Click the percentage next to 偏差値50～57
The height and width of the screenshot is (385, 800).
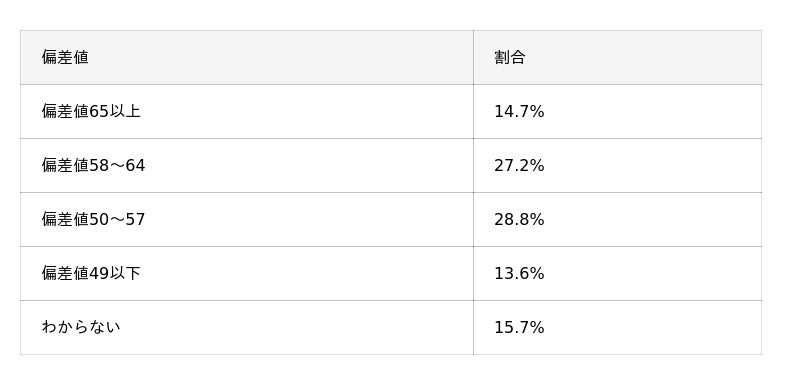tap(519, 220)
